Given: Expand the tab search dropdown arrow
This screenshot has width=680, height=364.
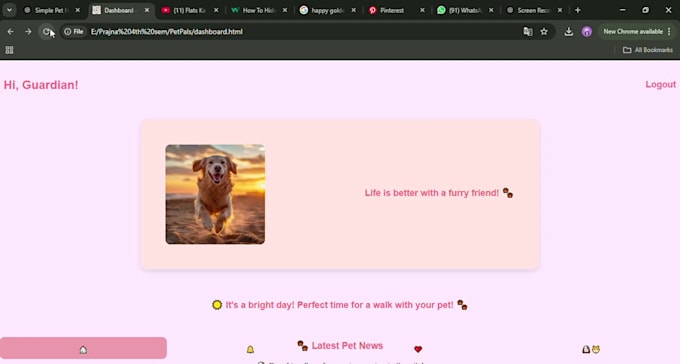Looking at the screenshot, I should click(x=9, y=10).
